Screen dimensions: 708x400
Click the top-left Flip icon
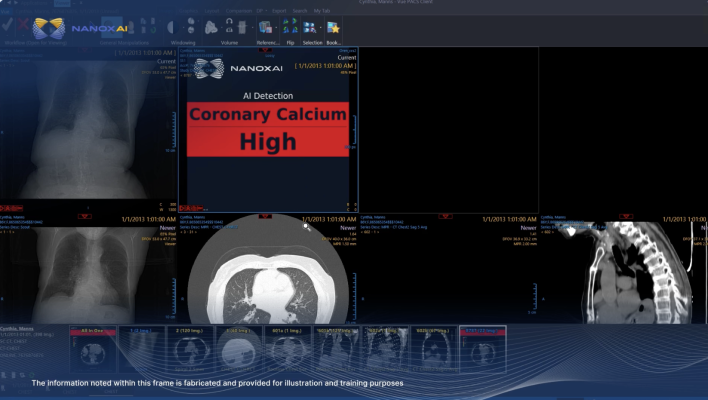pyautogui.click(x=286, y=22)
